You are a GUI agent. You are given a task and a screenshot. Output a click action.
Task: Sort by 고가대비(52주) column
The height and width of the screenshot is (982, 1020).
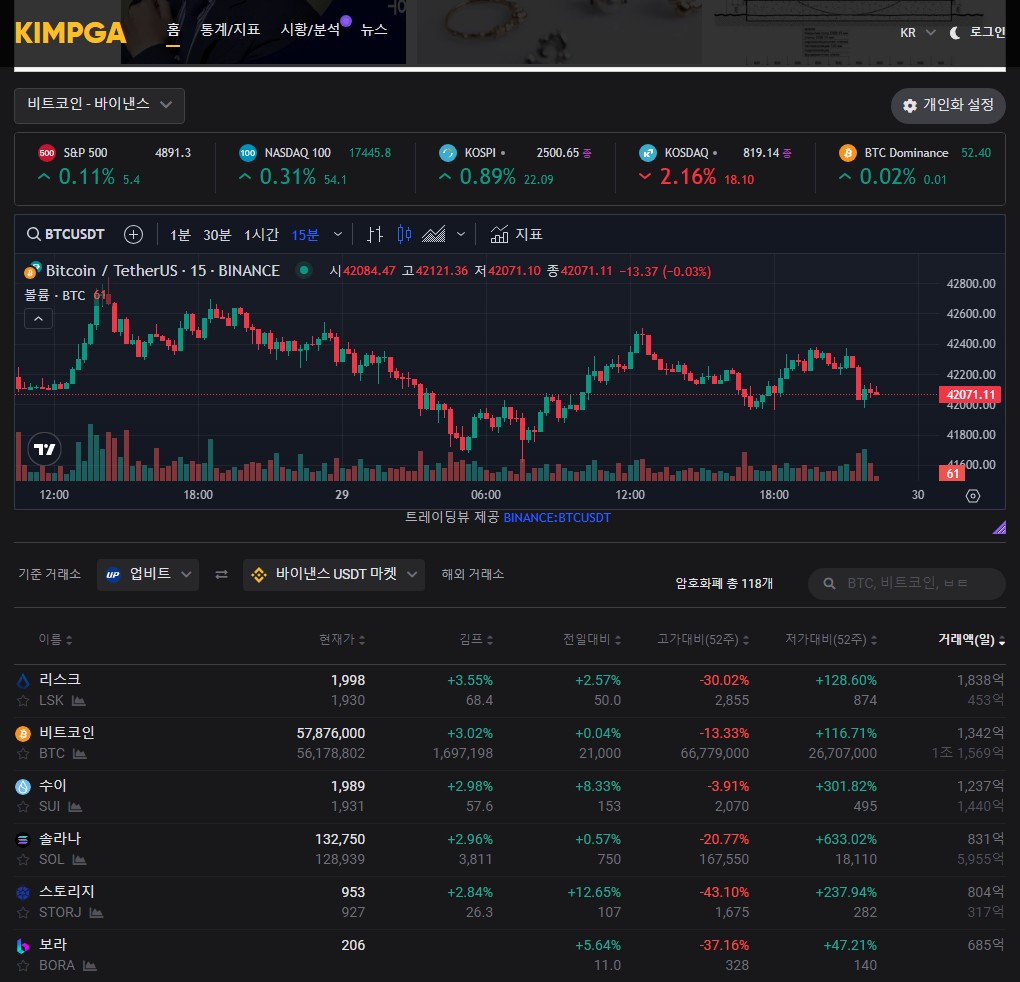[x=703, y=639]
